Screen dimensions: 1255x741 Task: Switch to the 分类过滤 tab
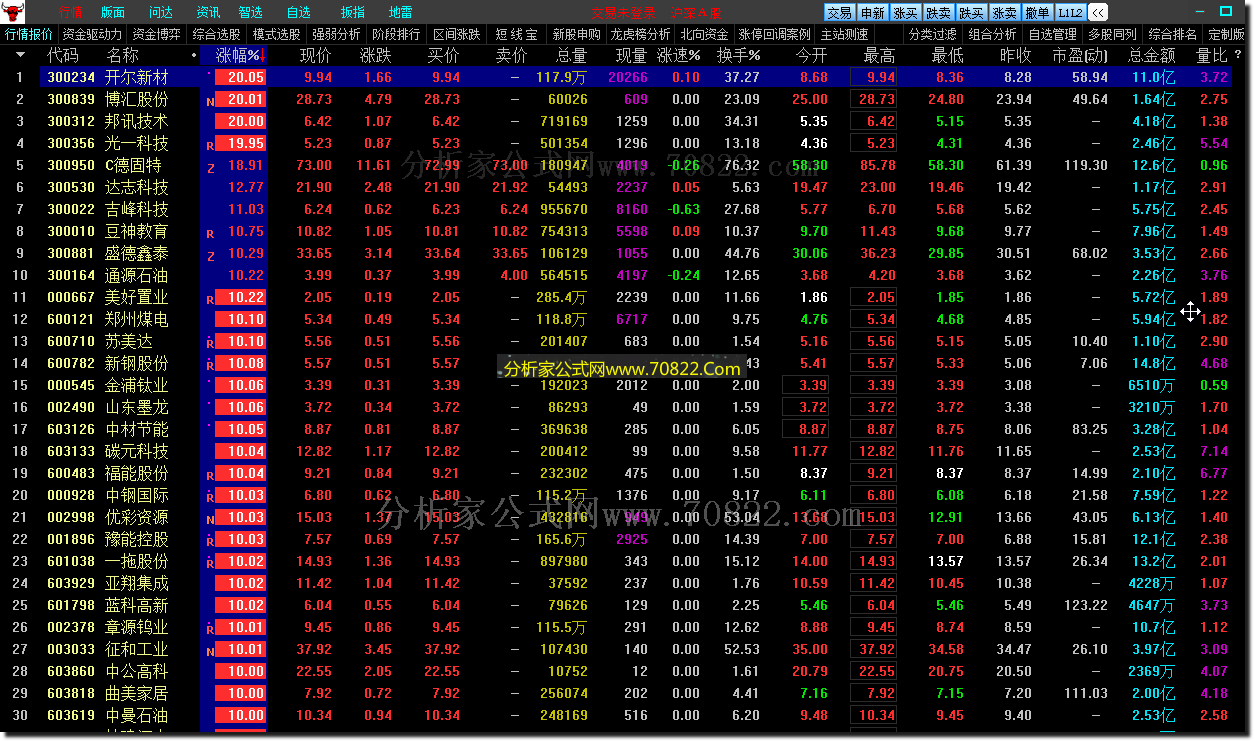[x=933, y=34]
